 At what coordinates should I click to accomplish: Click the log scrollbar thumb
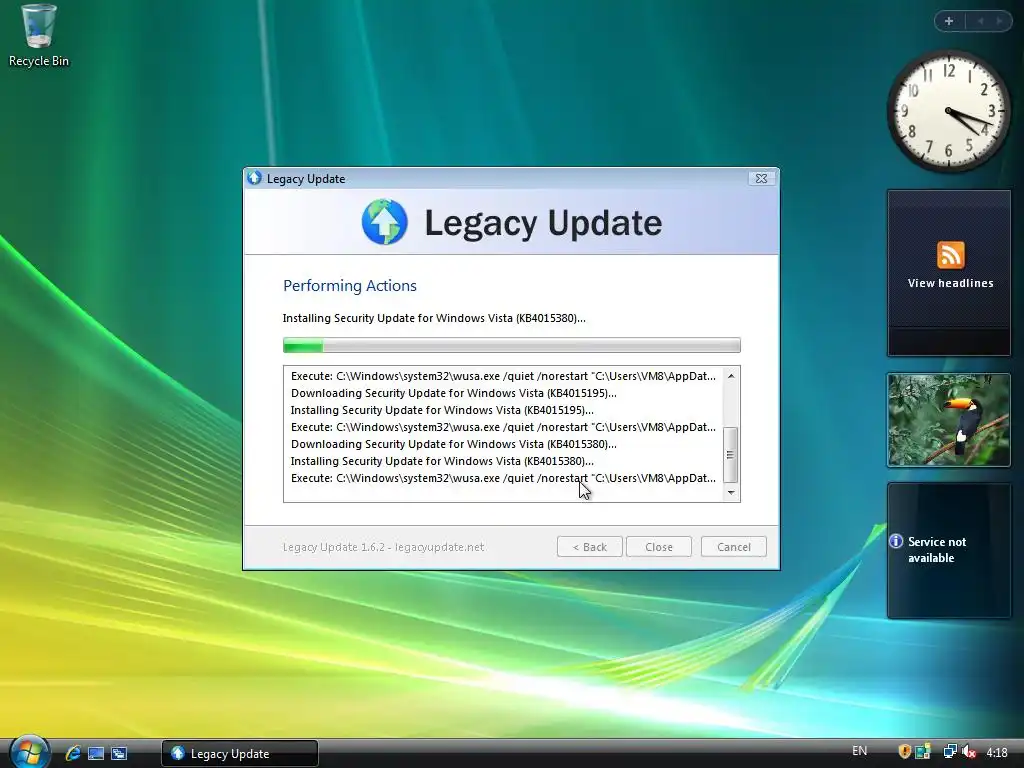(731, 455)
